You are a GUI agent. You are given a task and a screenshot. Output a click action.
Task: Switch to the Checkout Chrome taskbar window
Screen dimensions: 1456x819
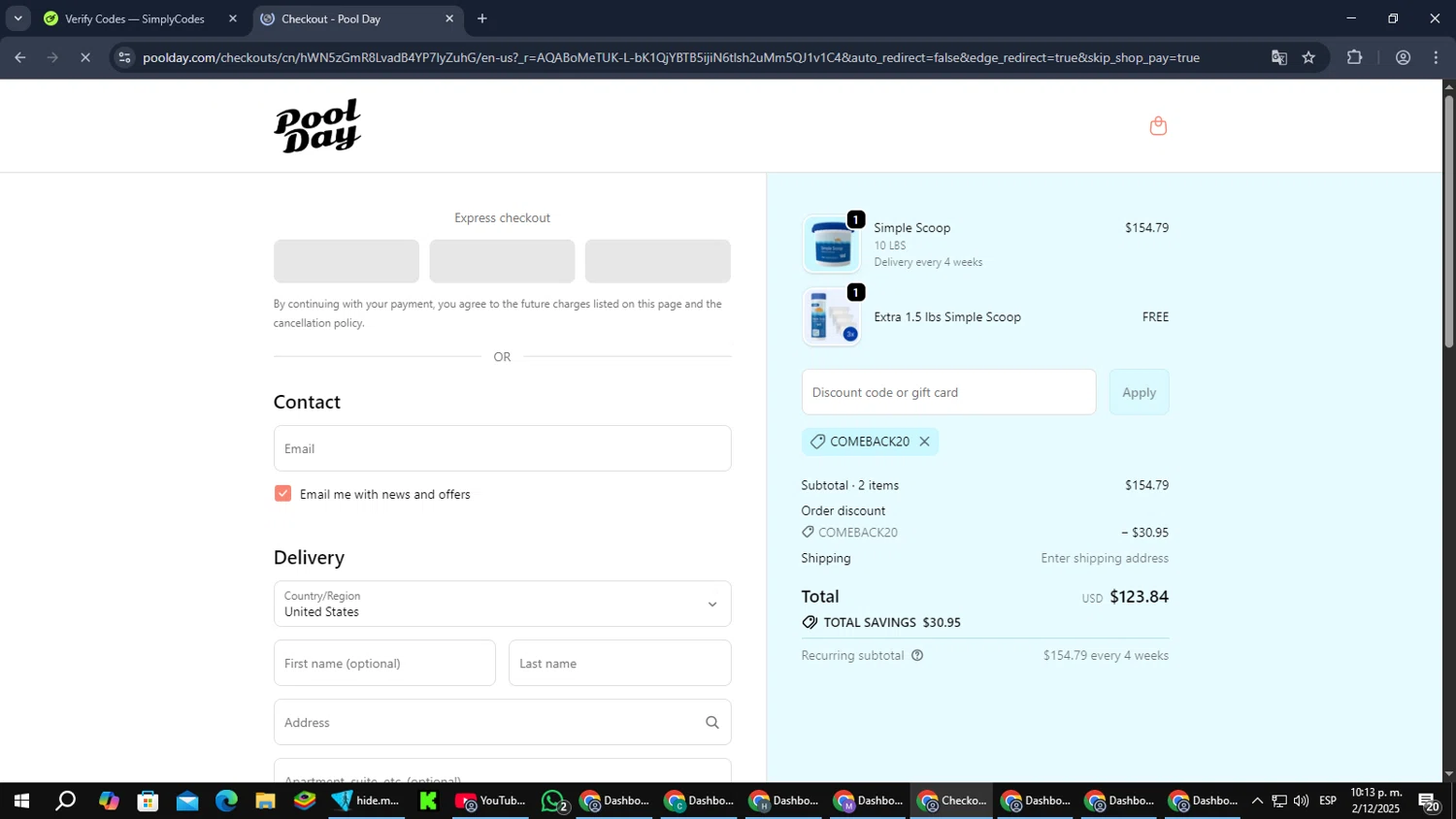click(x=951, y=801)
